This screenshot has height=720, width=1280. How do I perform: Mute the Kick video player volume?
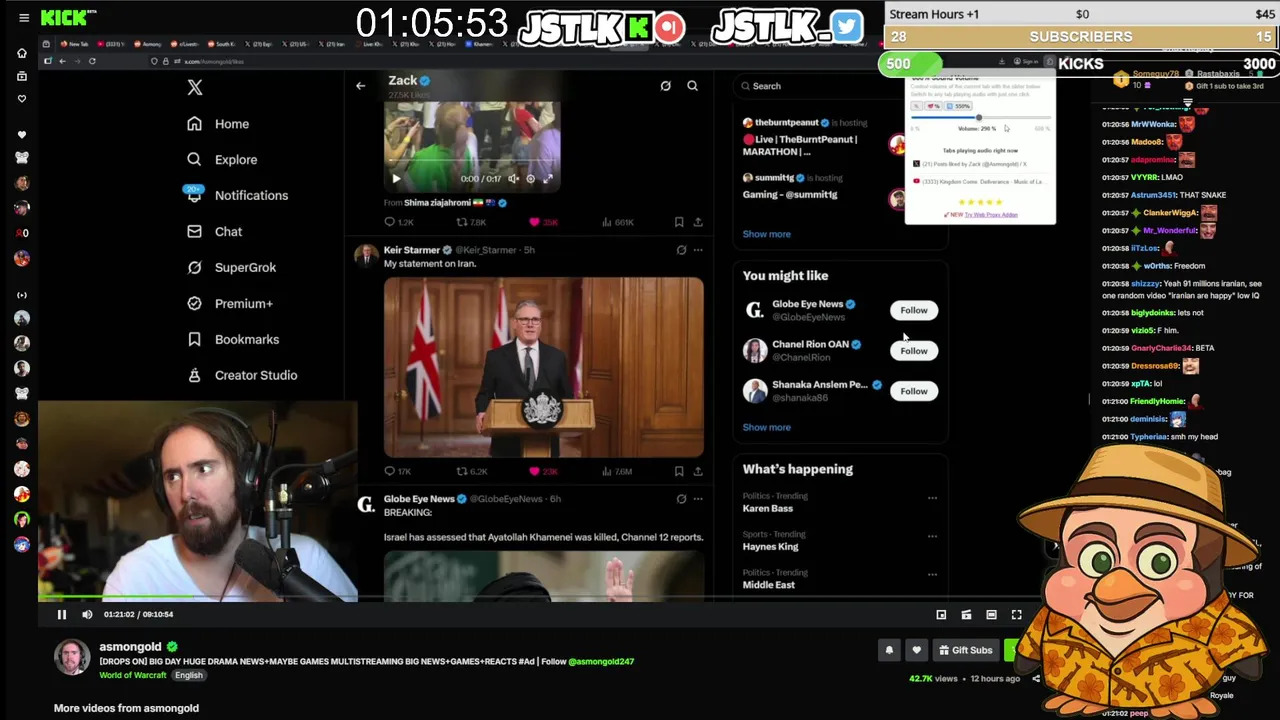point(87,614)
